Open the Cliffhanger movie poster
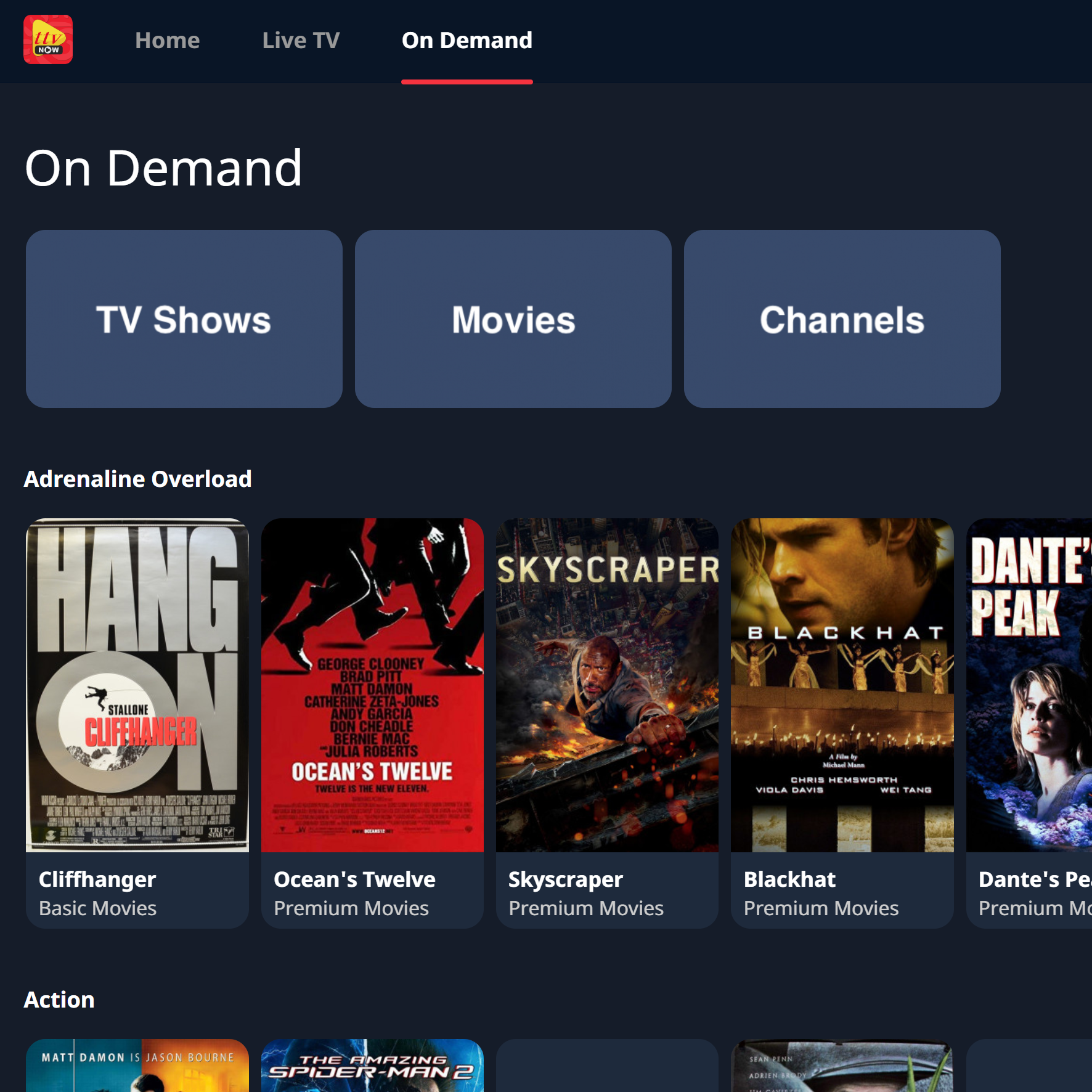 137,685
